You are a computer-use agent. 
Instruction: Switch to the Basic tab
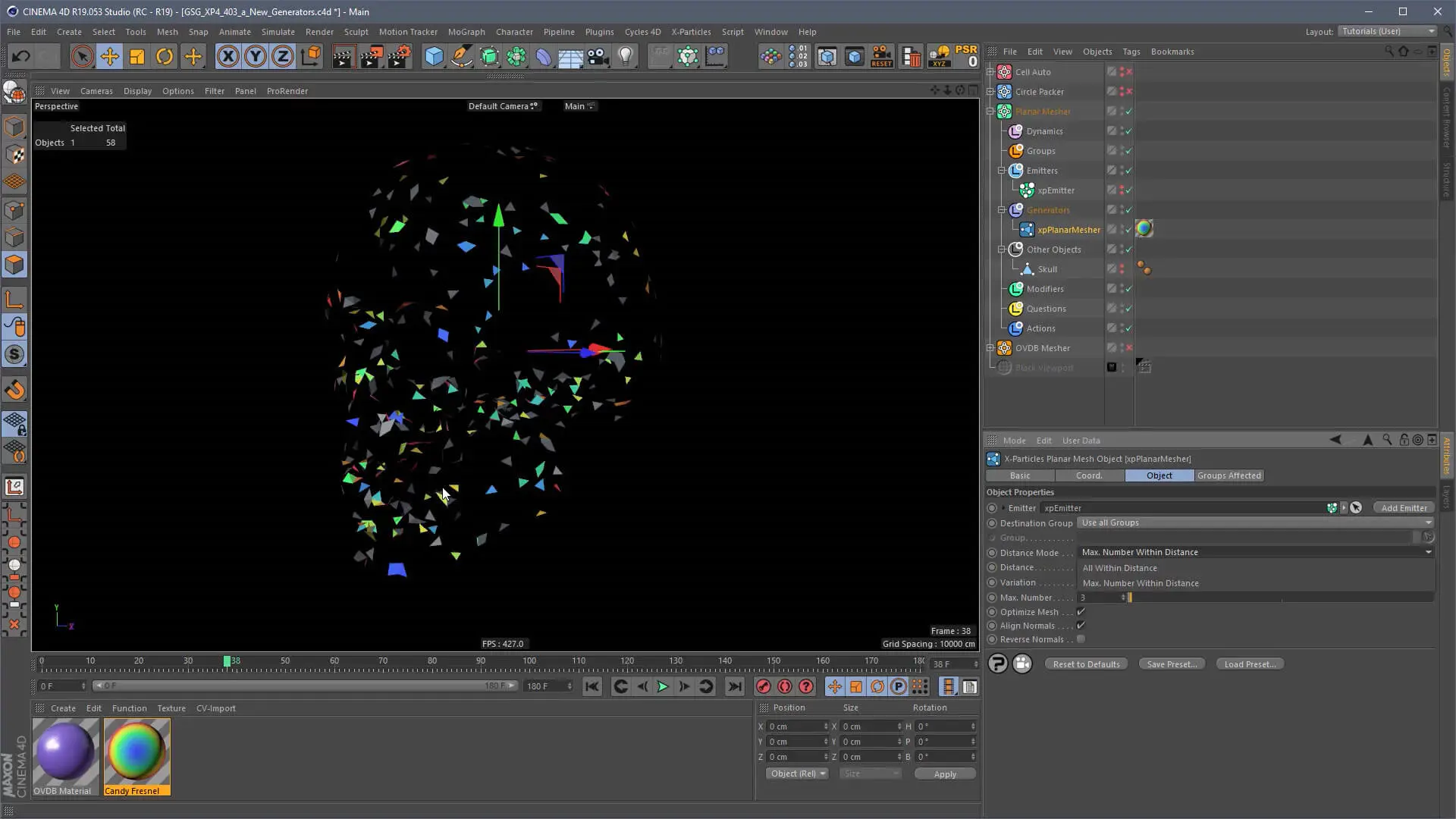(x=1020, y=475)
